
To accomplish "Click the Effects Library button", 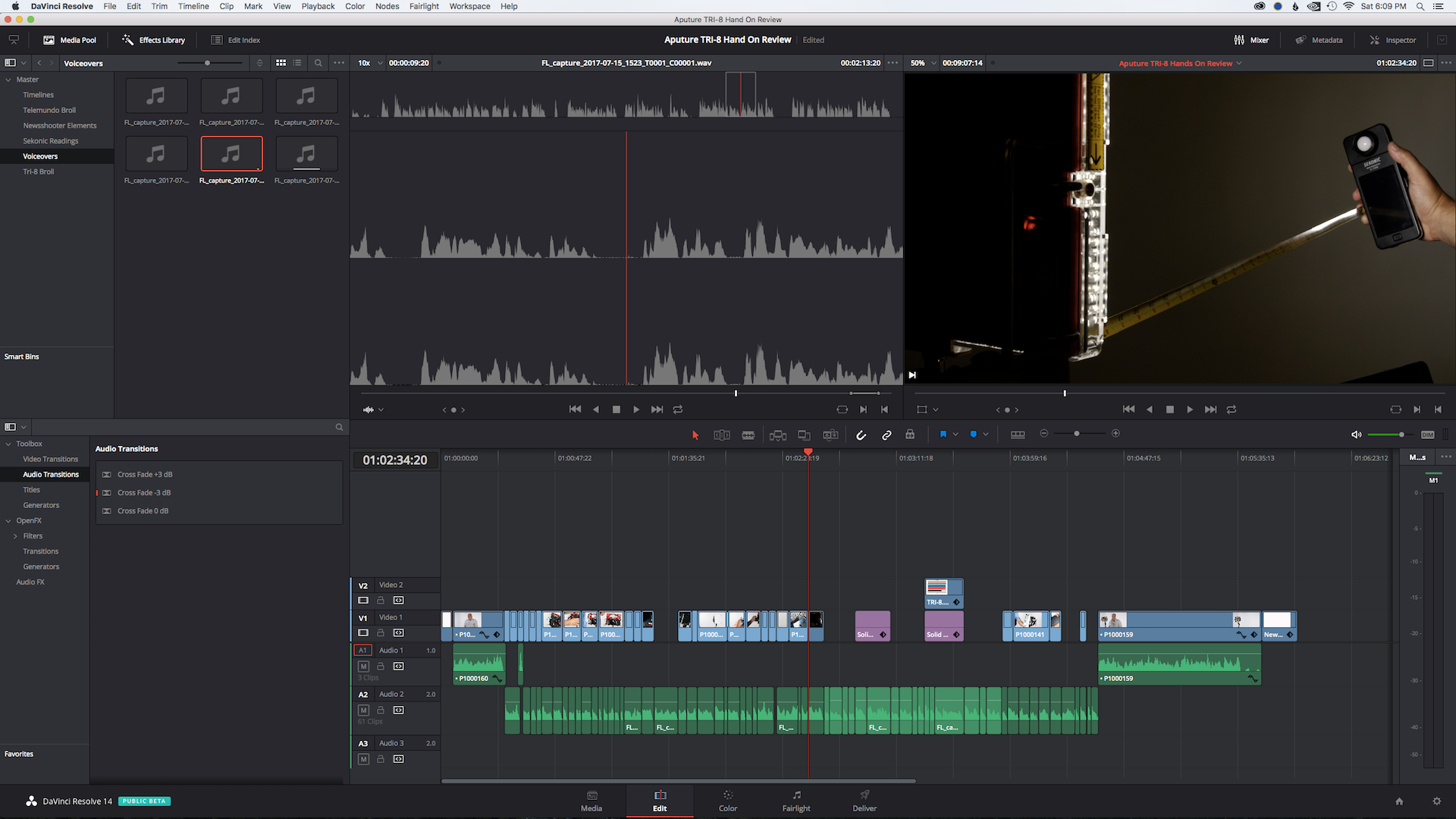I will click(154, 40).
